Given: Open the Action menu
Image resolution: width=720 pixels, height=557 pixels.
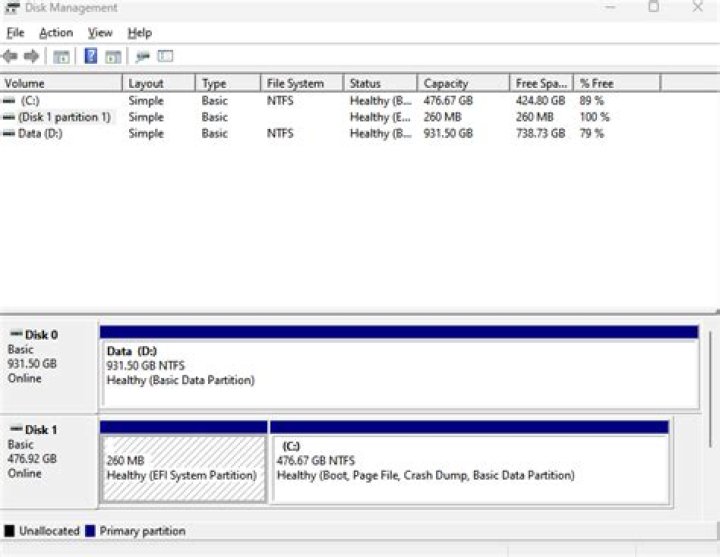Looking at the screenshot, I should (x=56, y=33).
